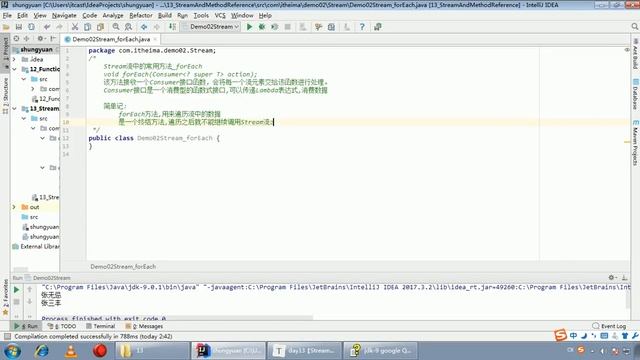The image size is (640, 360).
Task: Click the Open folder toolbar icon
Action: 6,27
